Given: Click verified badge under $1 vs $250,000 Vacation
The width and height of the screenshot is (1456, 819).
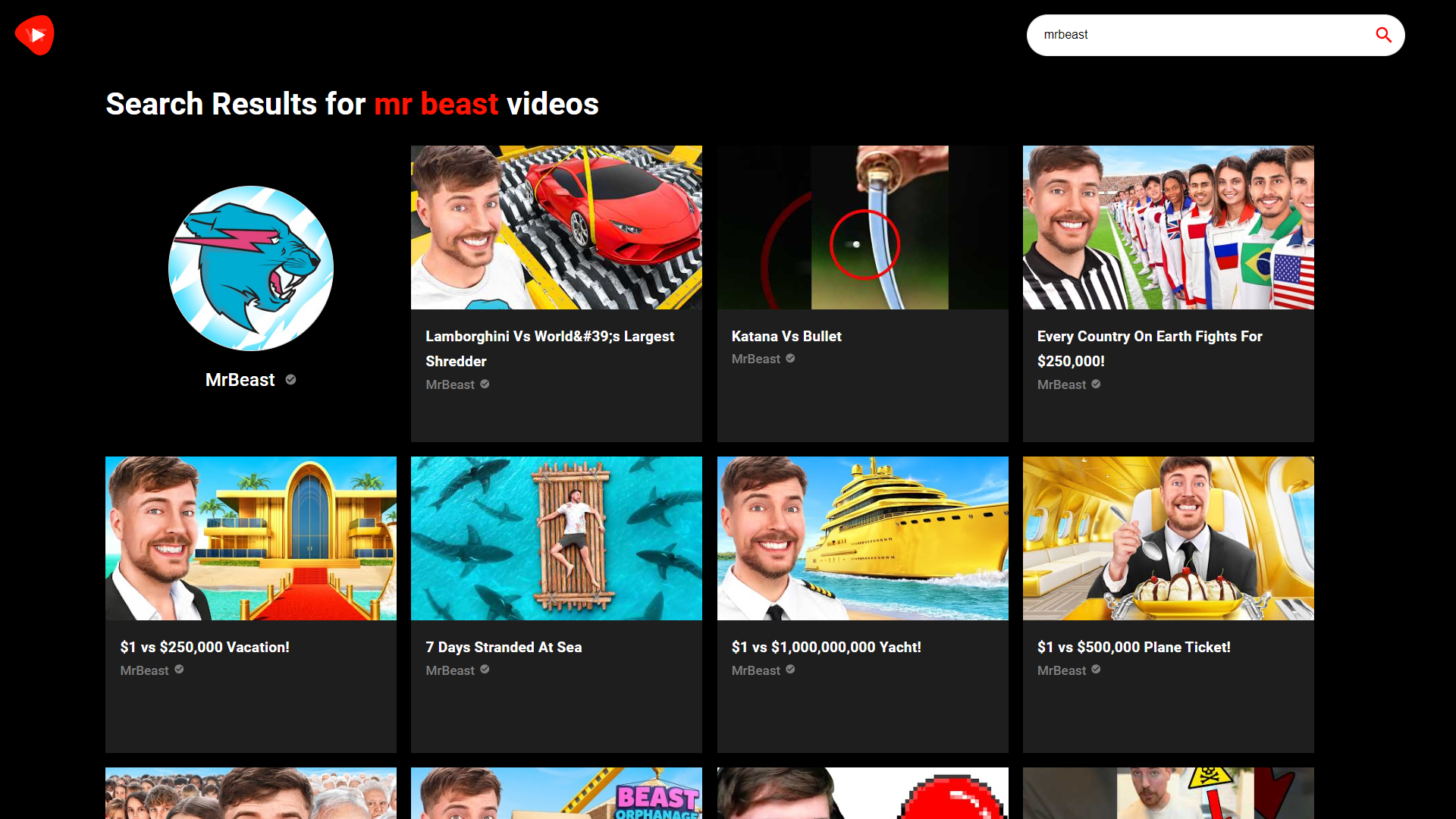Looking at the screenshot, I should click(x=179, y=670).
